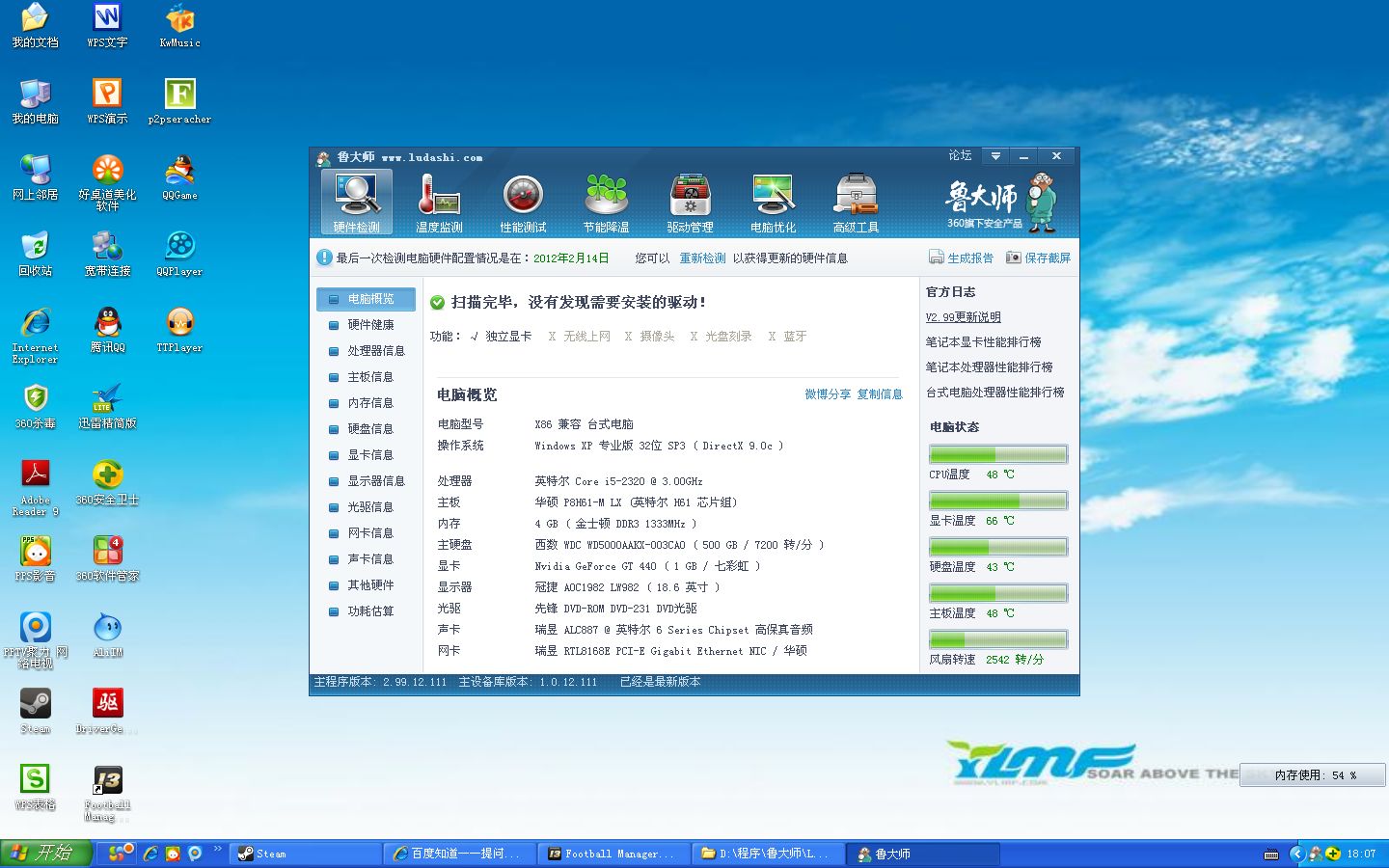Image resolution: width=1389 pixels, height=868 pixels.
Task: Open 腾讯QQ desktop icon
Action: pos(107,331)
